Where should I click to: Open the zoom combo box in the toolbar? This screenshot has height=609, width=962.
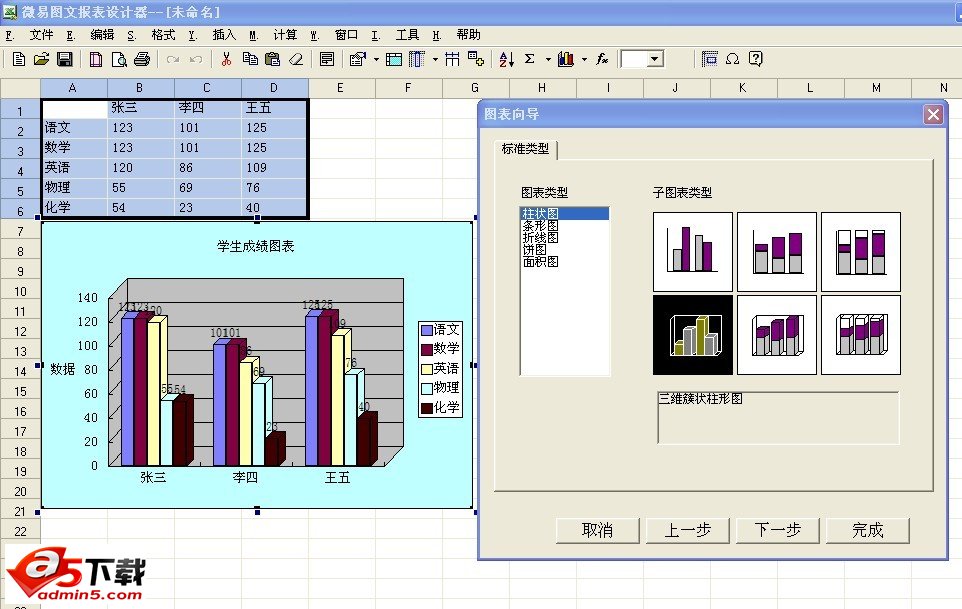655,60
